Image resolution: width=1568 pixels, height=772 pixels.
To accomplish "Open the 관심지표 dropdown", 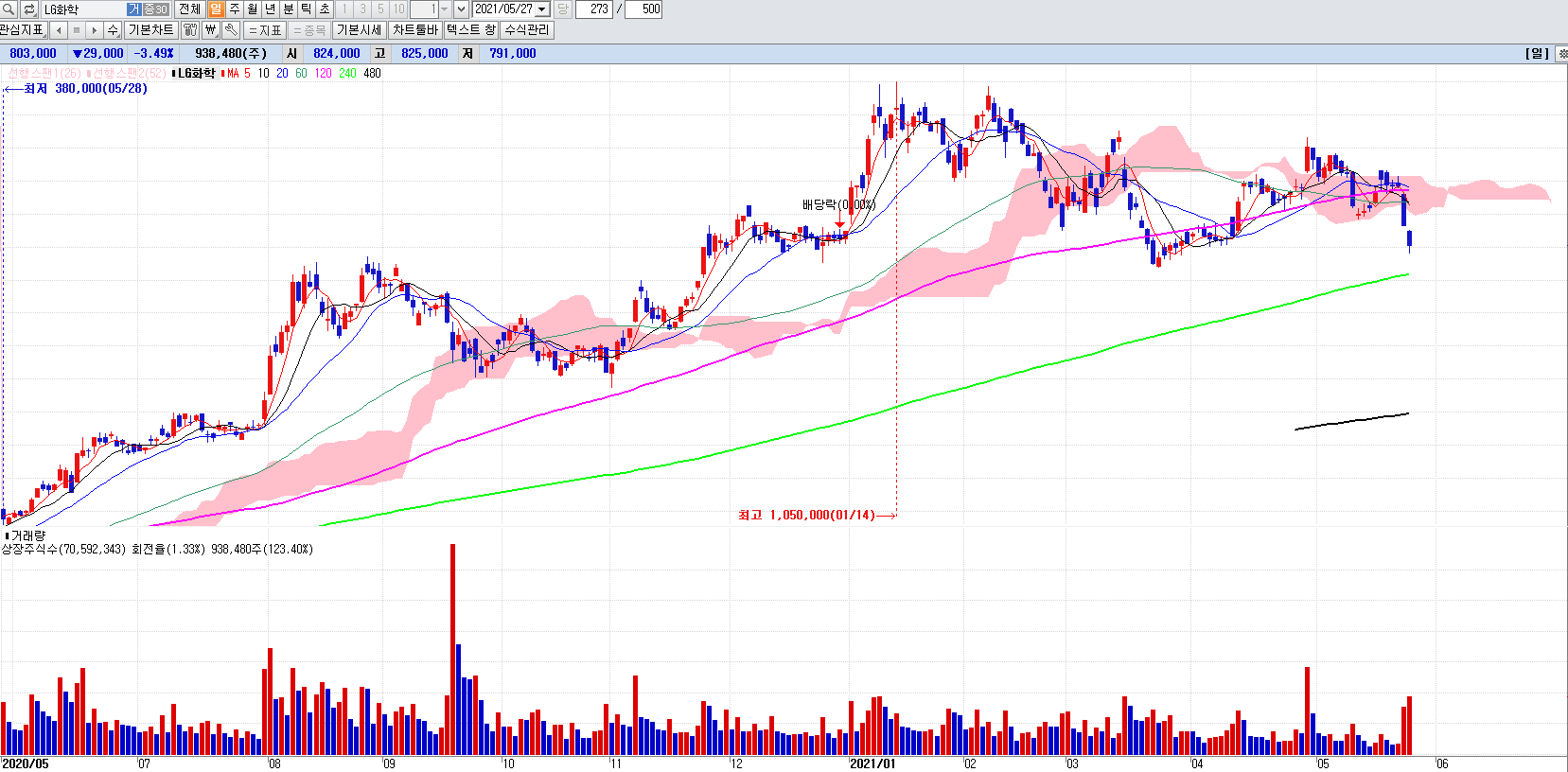I will click(24, 30).
